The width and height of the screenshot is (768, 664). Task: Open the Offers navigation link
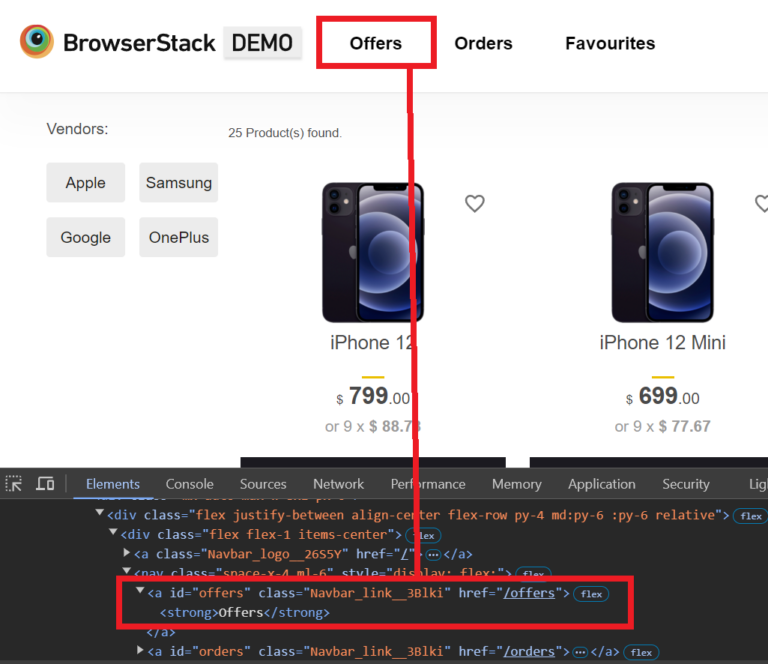pos(375,43)
